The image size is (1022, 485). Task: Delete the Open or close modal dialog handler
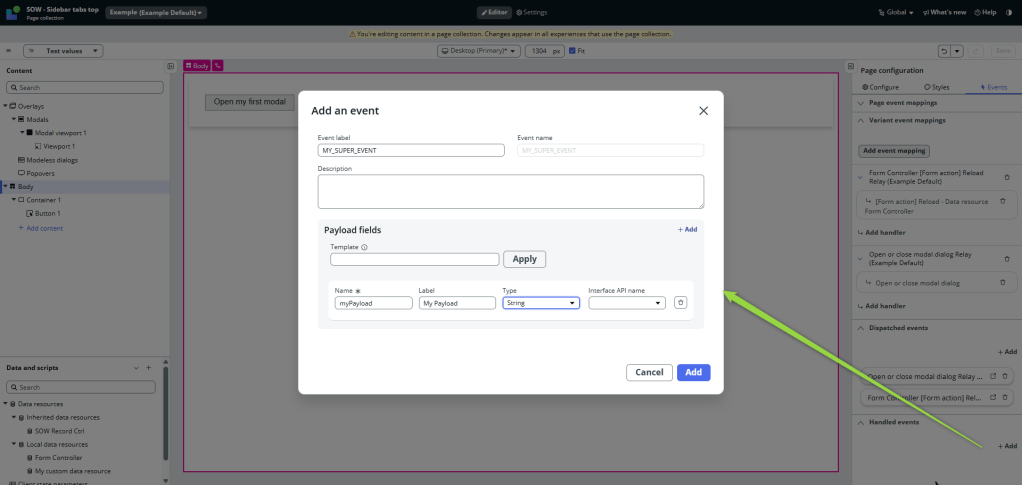(x=1002, y=283)
